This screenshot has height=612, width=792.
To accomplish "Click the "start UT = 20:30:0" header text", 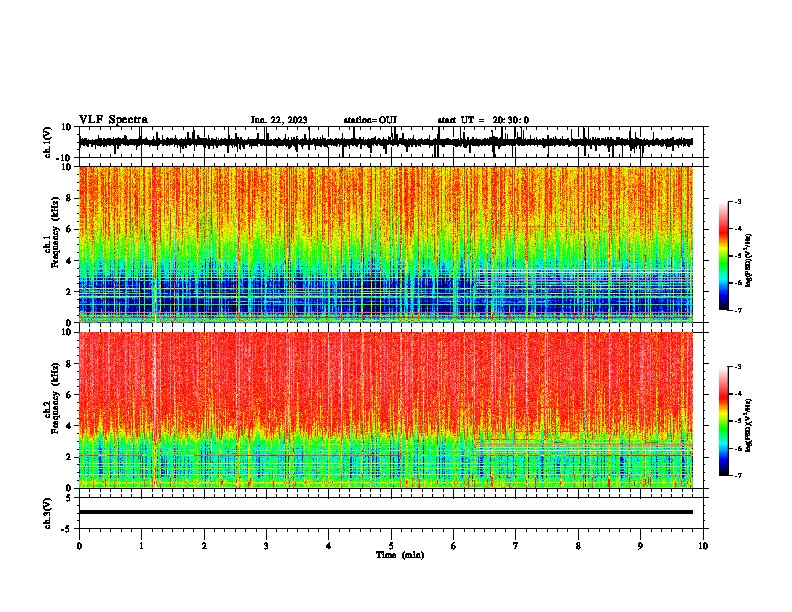I will point(483,120).
